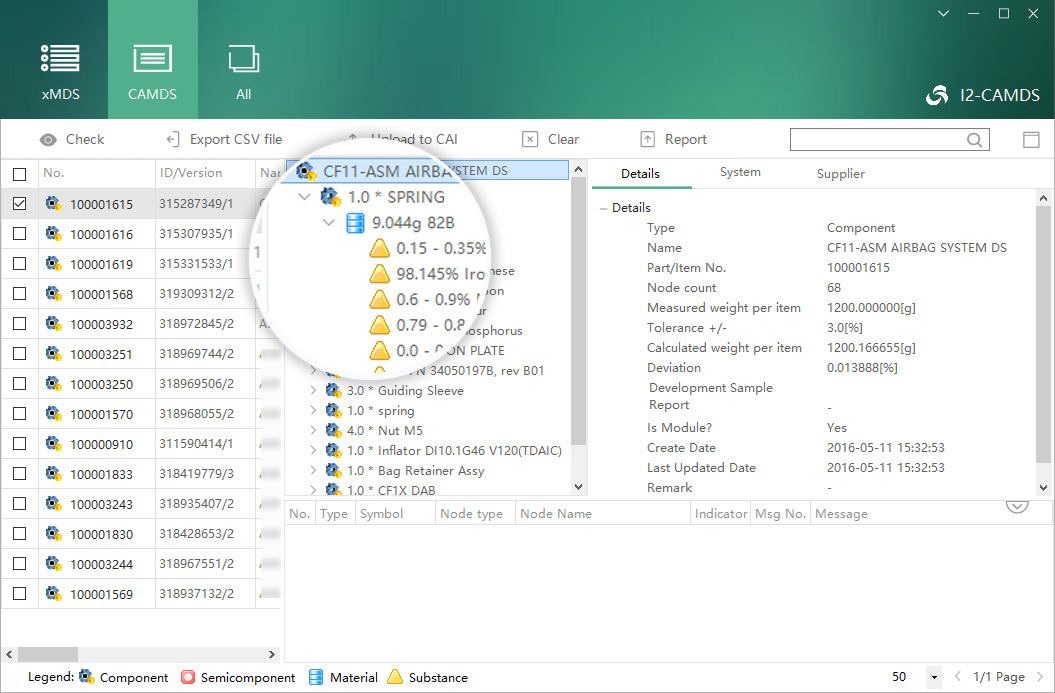This screenshot has width=1055, height=693.
Task: Open the title bar dropdown chevron menu
Action: tap(943, 13)
